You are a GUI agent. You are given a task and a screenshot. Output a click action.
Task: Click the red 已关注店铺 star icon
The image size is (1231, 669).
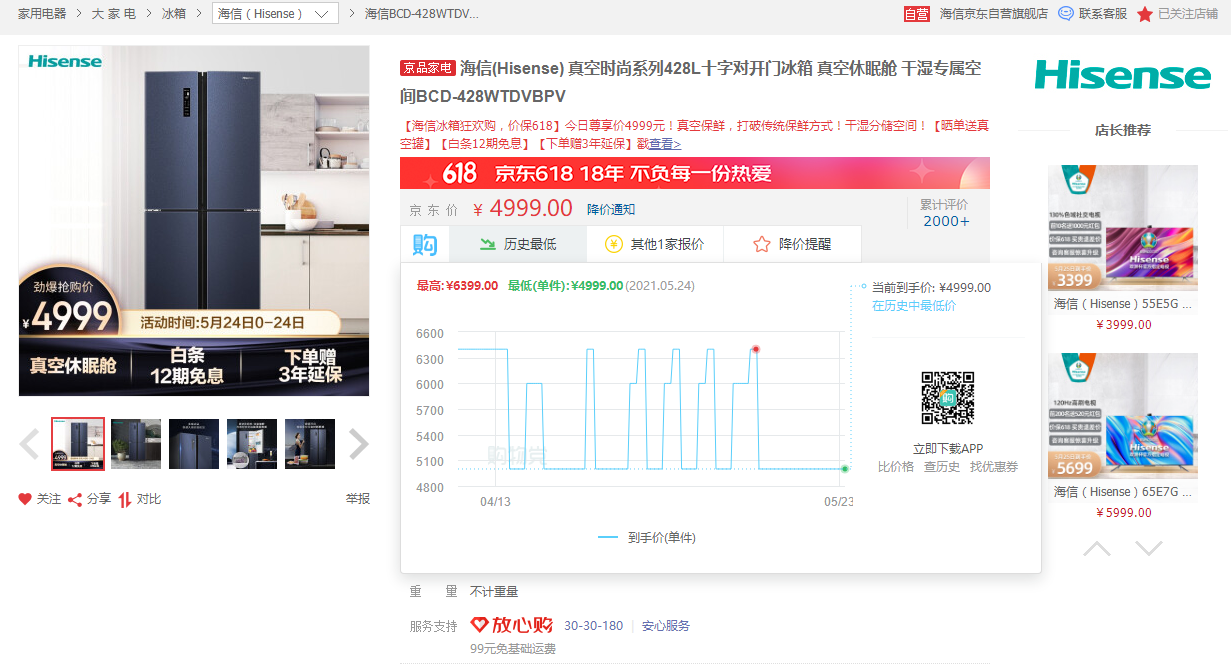(x=1145, y=14)
